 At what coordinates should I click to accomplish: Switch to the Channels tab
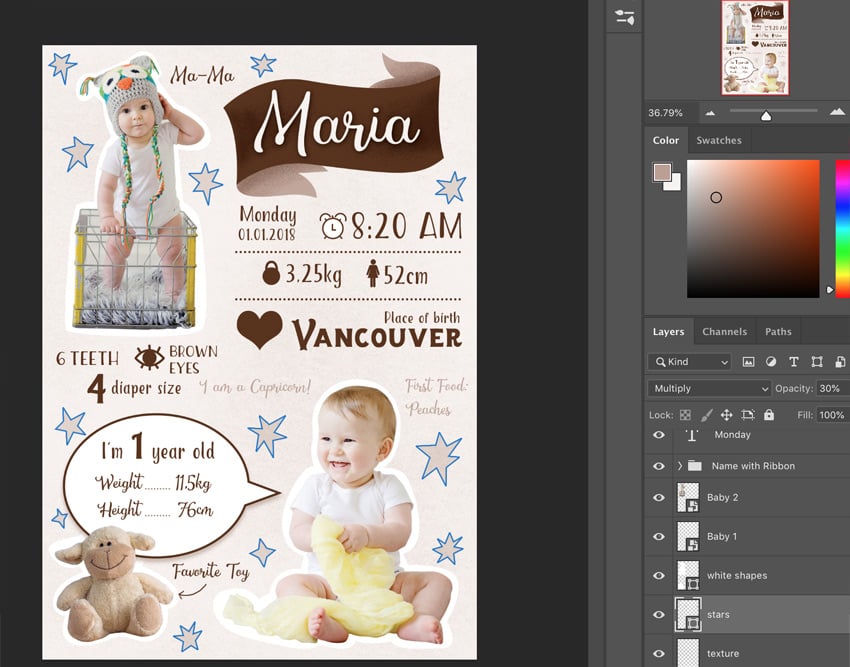coord(724,332)
